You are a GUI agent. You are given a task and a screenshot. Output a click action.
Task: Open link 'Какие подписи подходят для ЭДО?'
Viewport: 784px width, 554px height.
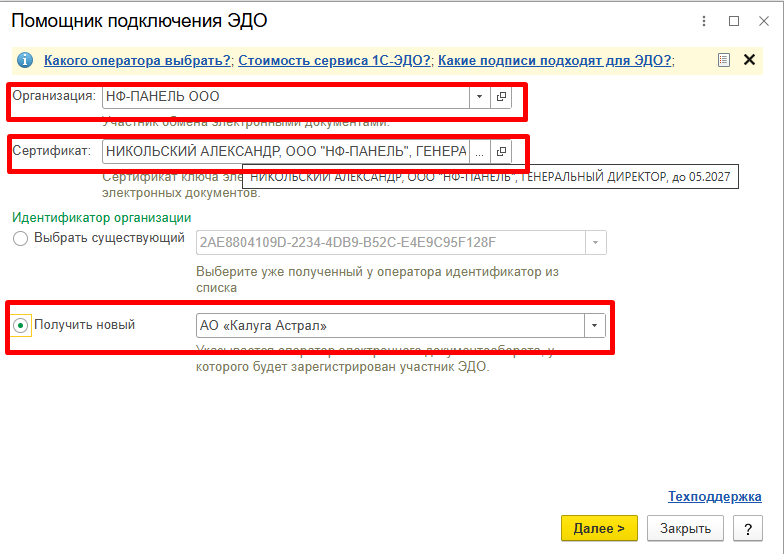coord(554,60)
